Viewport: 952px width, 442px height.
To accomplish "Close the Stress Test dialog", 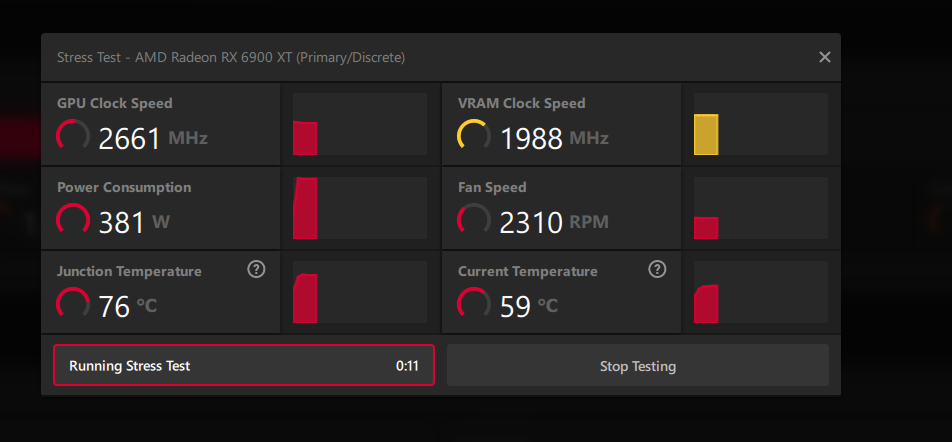I will pyautogui.click(x=824, y=57).
